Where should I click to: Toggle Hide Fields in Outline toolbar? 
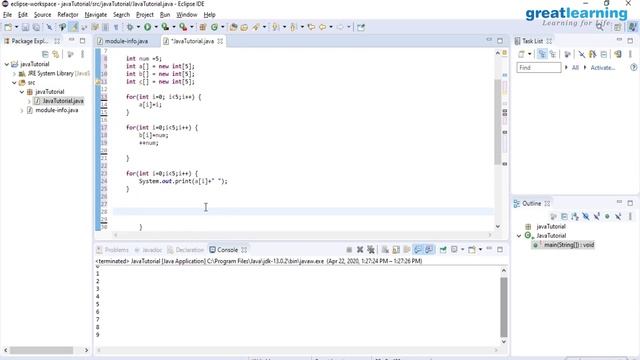click(586, 217)
